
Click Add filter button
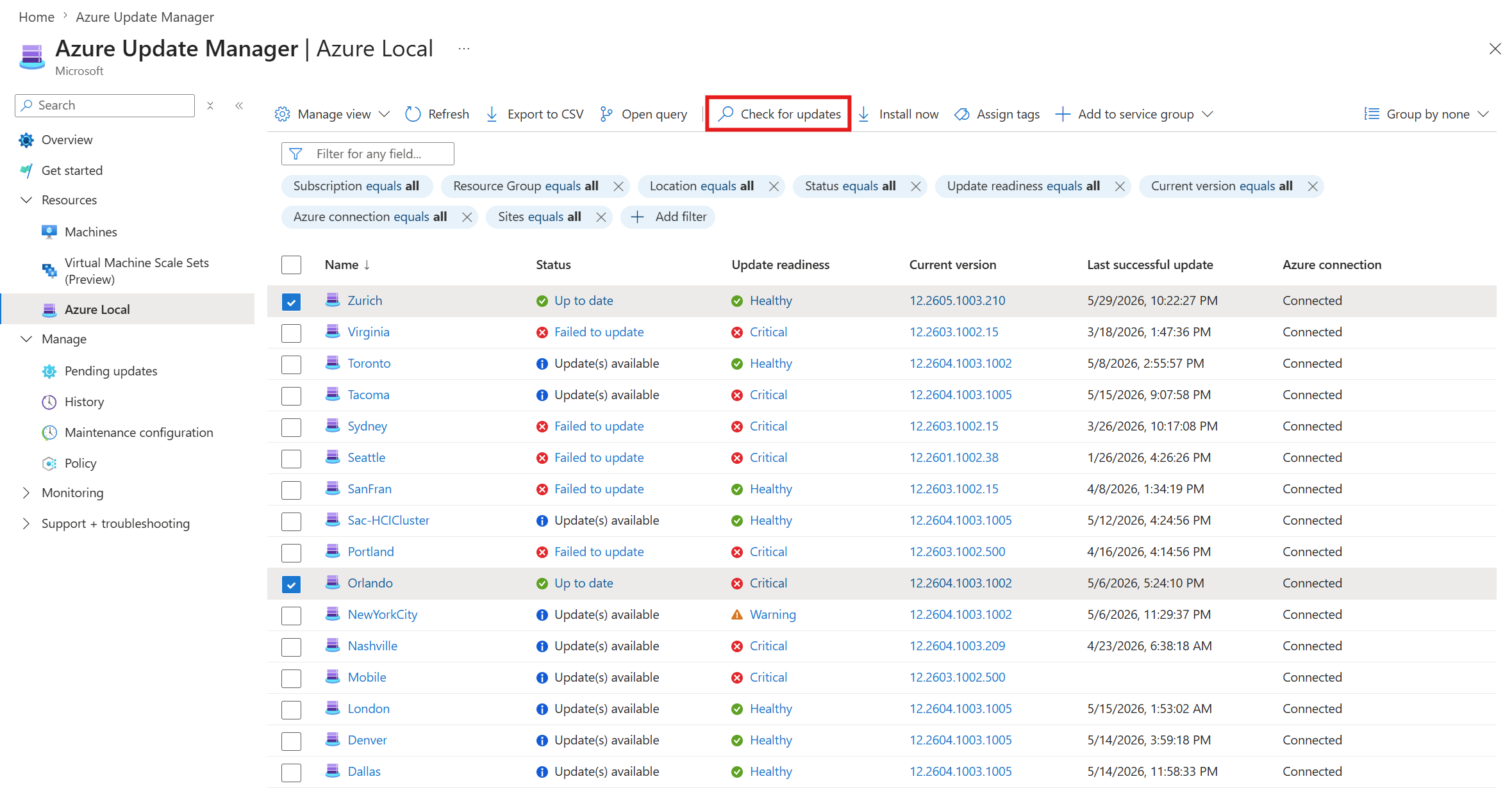pyautogui.click(x=668, y=217)
